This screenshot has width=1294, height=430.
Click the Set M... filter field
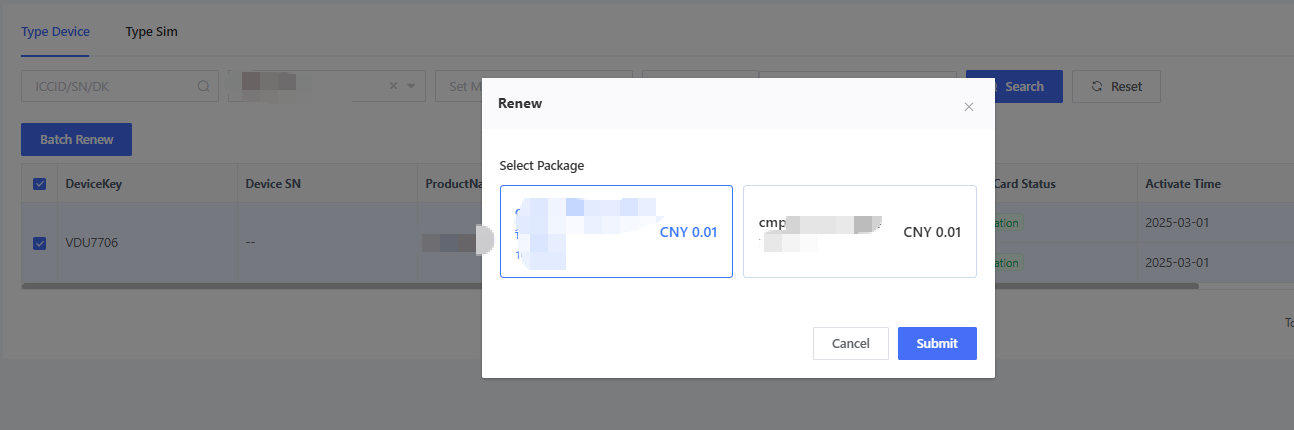coord(460,87)
